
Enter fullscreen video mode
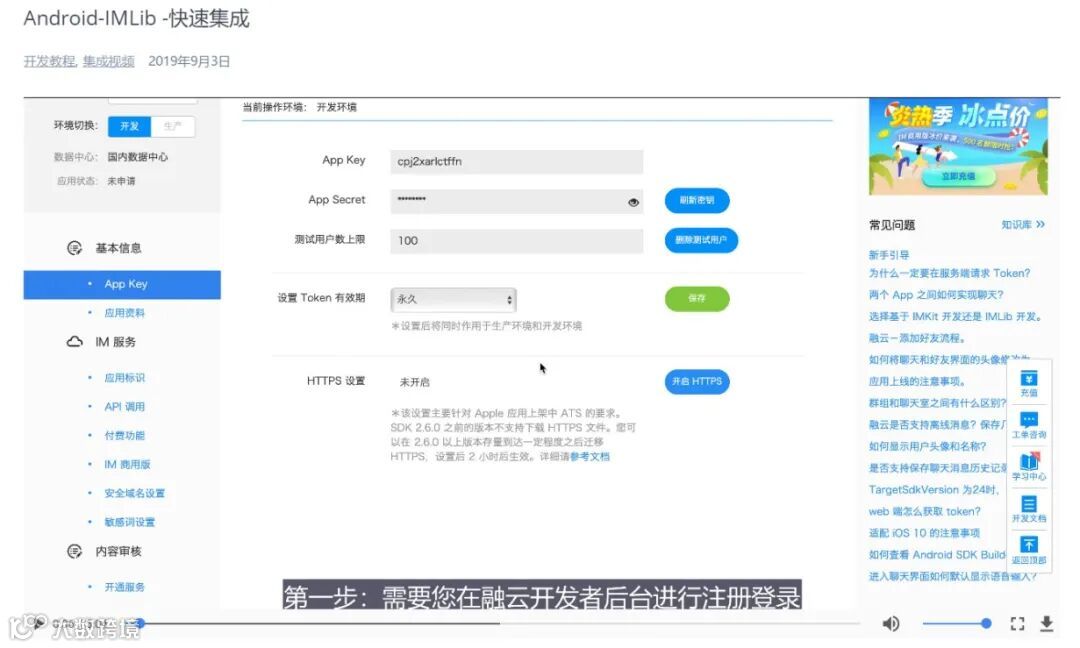coord(1017,624)
